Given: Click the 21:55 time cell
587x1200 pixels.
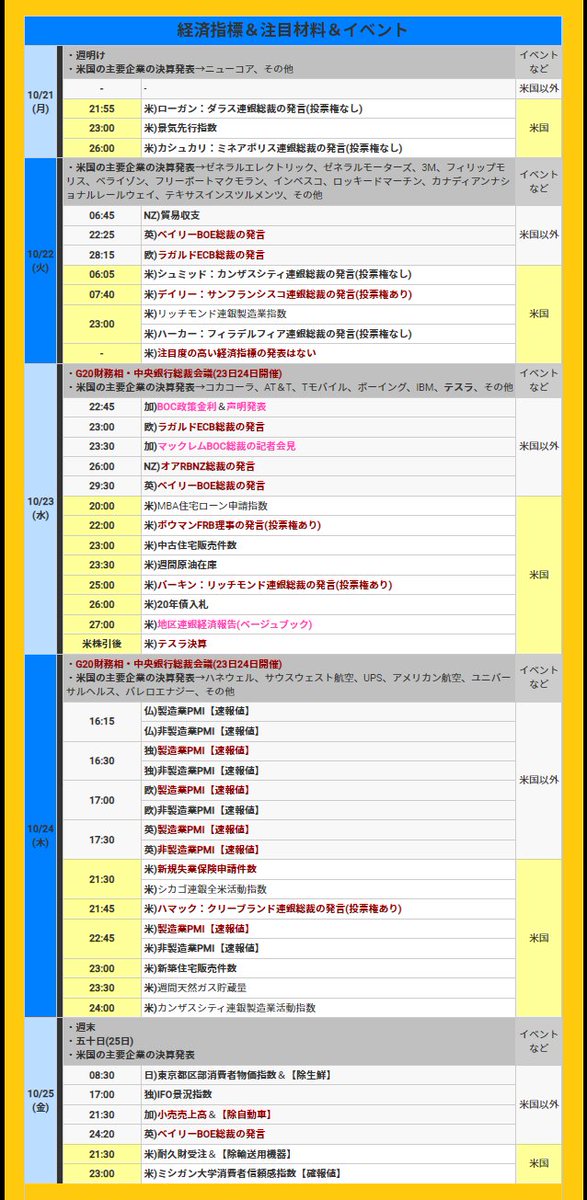Looking at the screenshot, I should tap(101, 108).
